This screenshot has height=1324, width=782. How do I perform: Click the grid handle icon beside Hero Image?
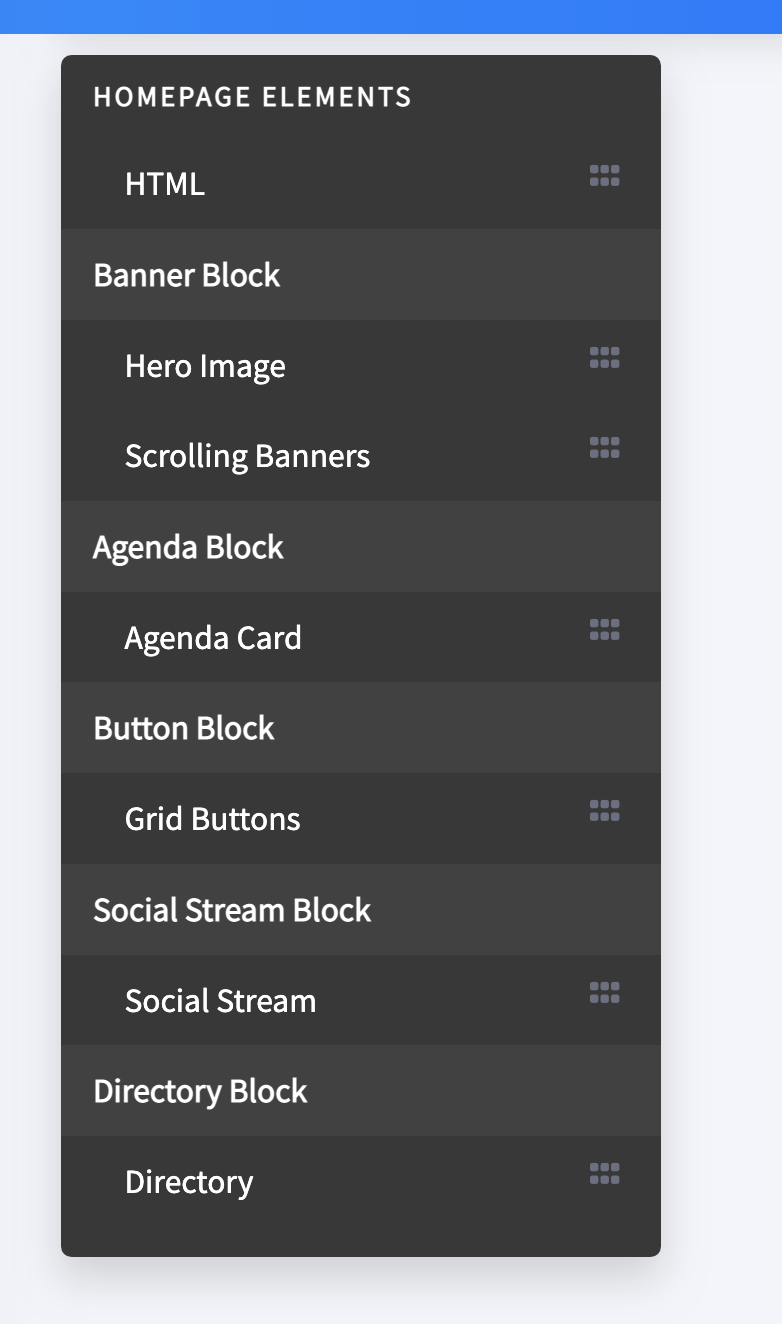pos(604,357)
